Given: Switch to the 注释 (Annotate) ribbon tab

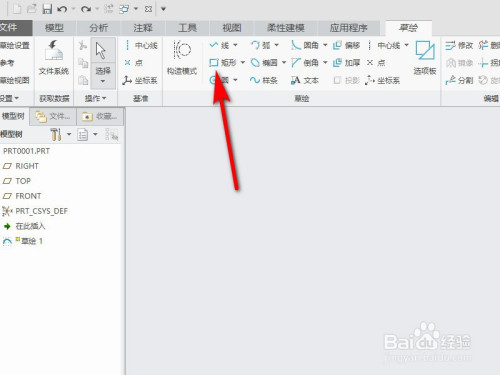Looking at the screenshot, I should point(143,28).
